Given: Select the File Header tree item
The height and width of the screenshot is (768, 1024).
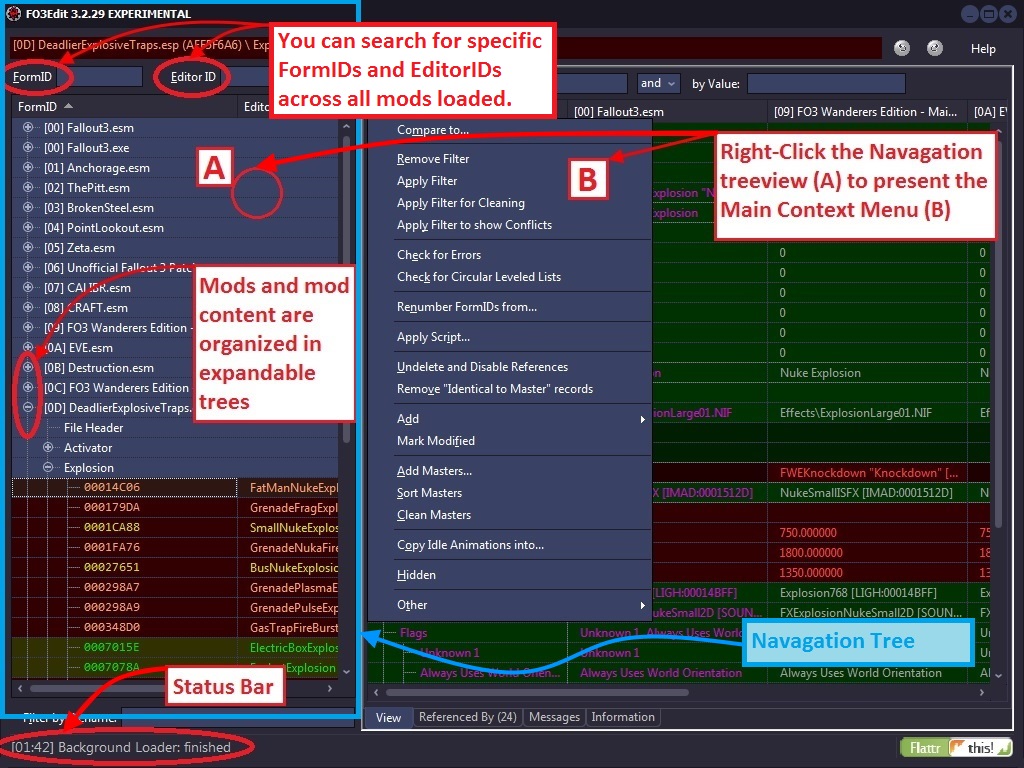Looking at the screenshot, I should [93, 428].
